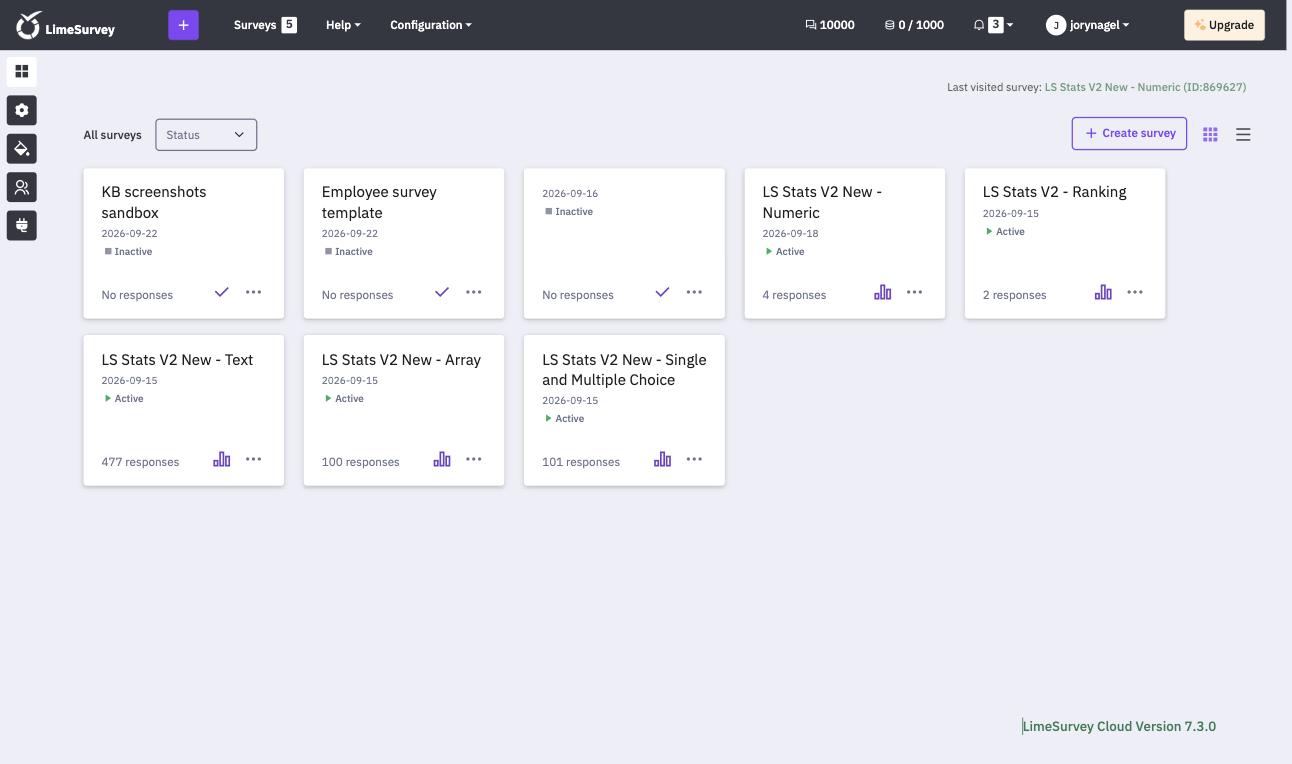1292x764 pixels.
Task: Open the plugins plug icon in sidebar
Action: coord(22,226)
